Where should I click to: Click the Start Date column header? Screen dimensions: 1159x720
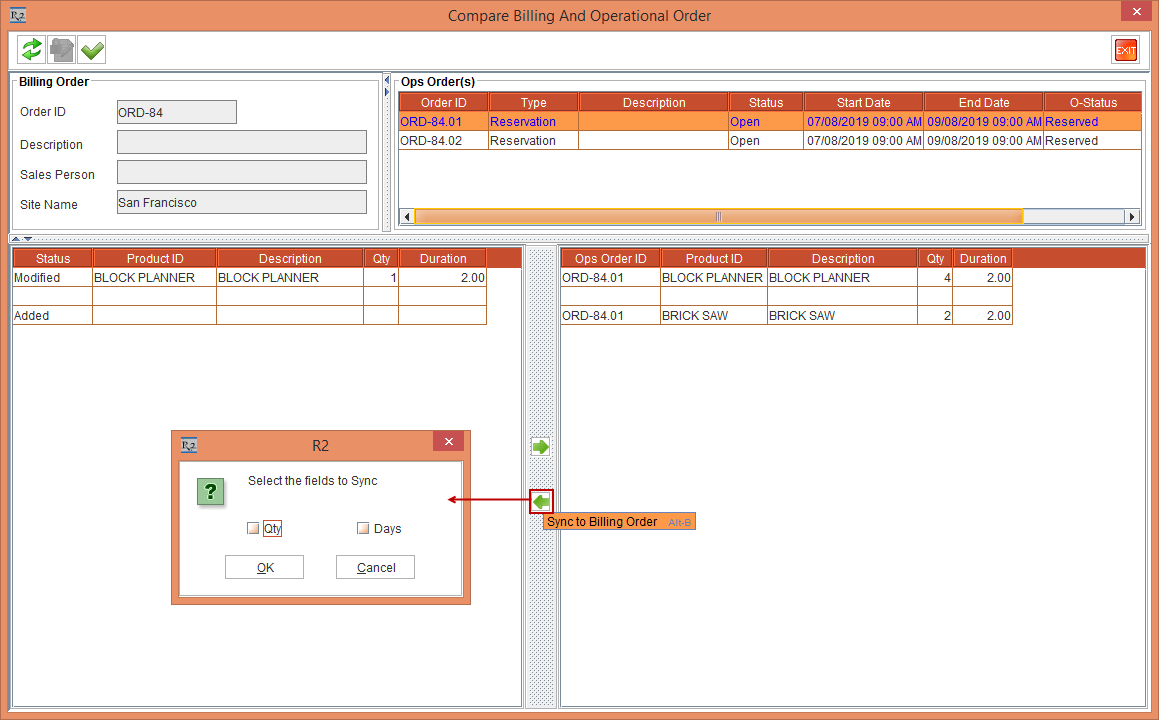[x=862, y=101]
